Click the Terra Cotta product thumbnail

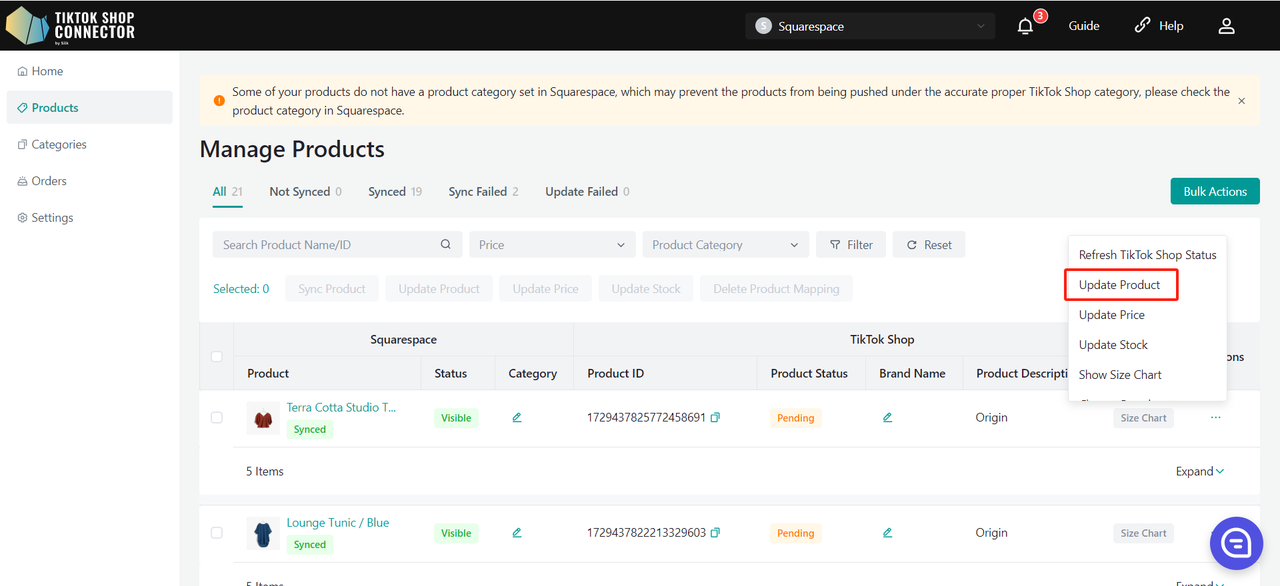coord(263,418)
